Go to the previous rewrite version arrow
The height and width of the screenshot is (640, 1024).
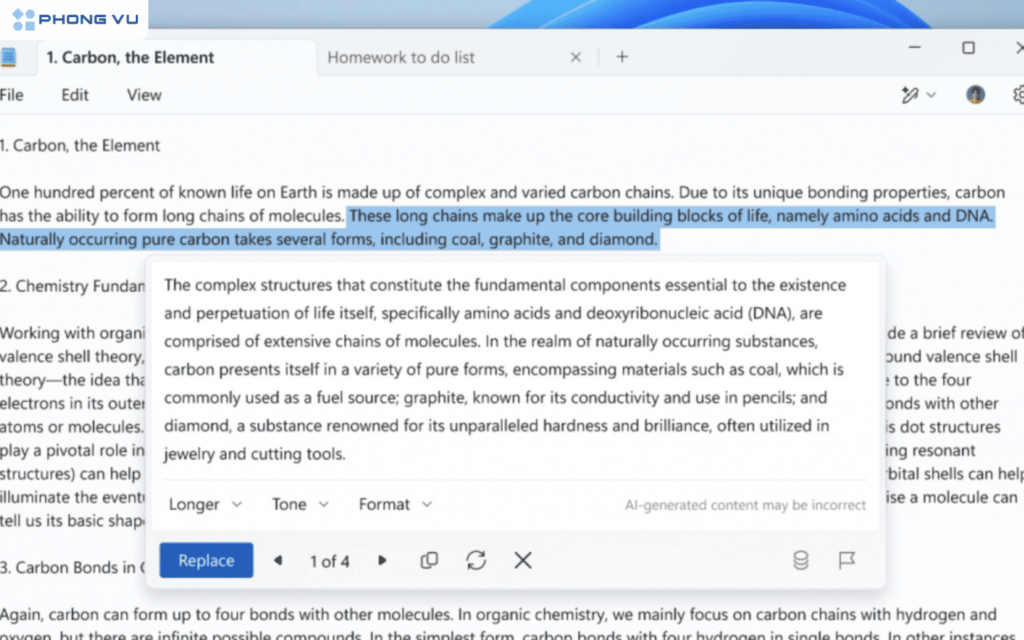click(x=278, y=561)
